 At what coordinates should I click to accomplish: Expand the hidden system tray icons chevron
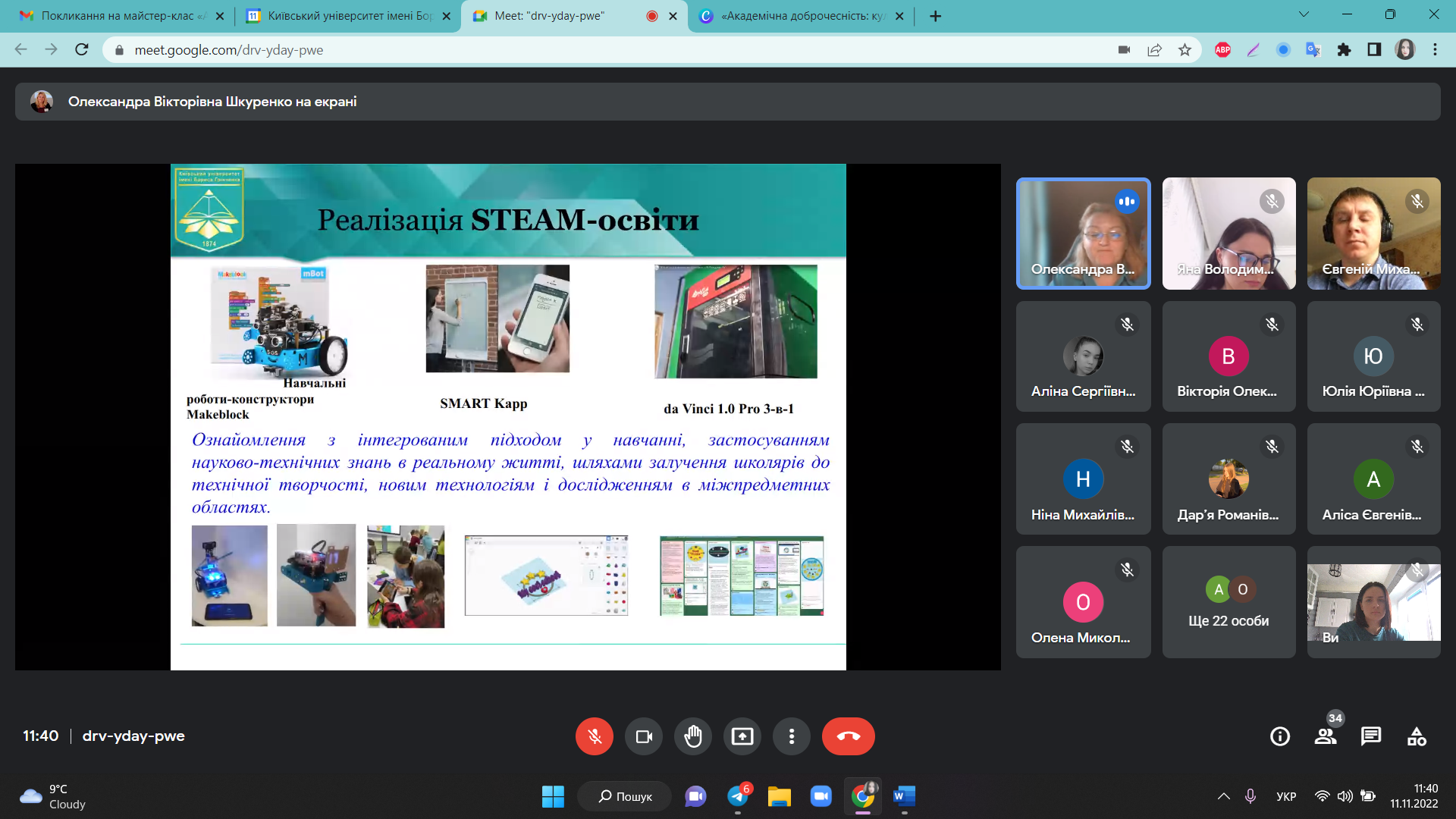pyautogui.click(x=1223, y=796)
